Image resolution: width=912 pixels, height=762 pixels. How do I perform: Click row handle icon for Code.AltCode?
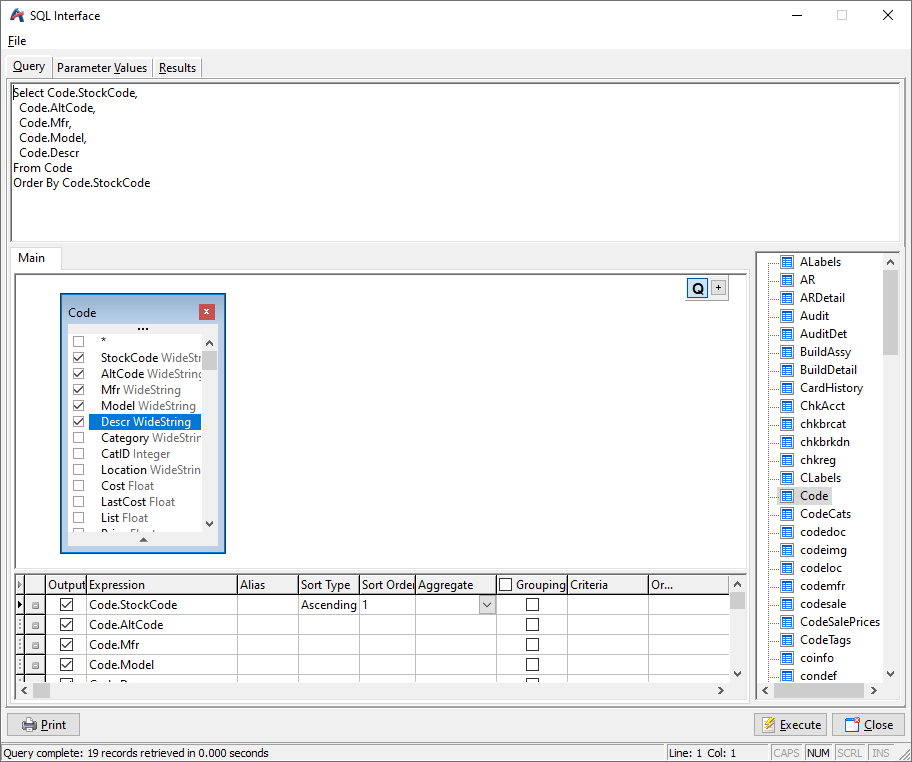35,625
